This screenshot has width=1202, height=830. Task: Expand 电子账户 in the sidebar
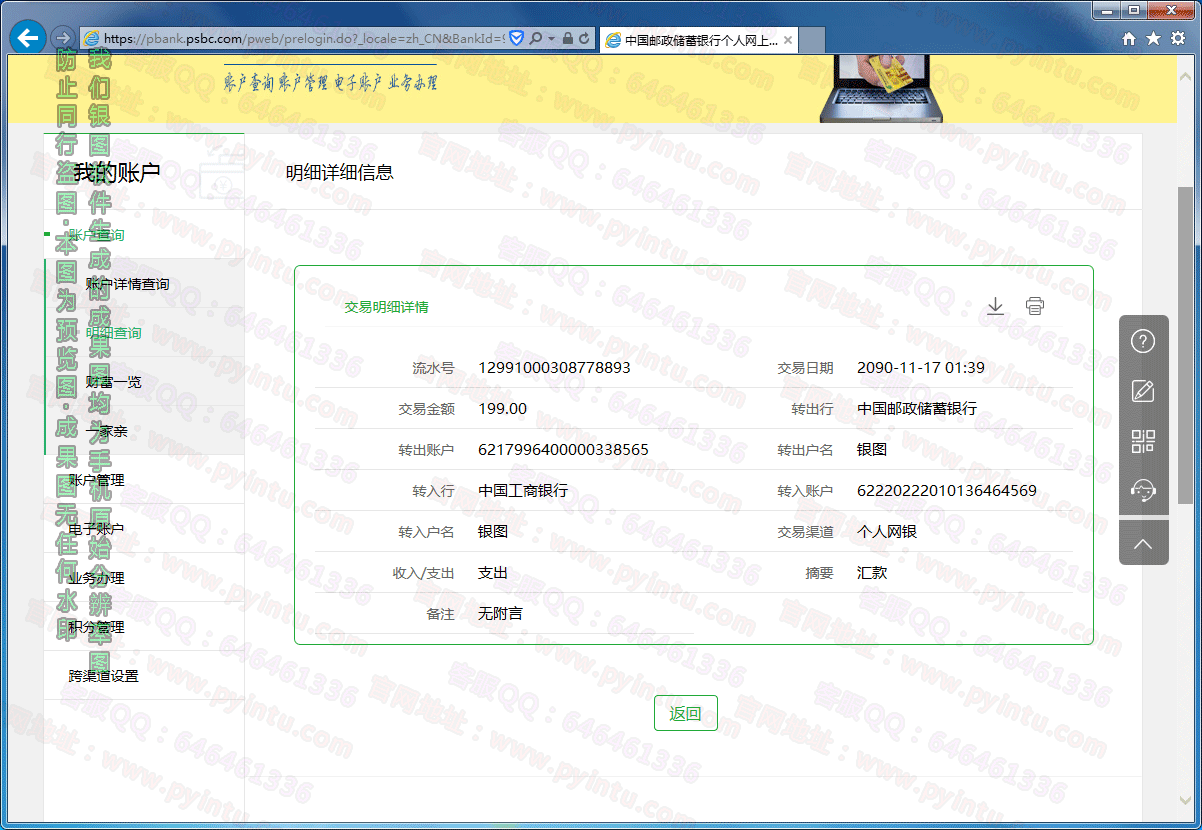96,529
